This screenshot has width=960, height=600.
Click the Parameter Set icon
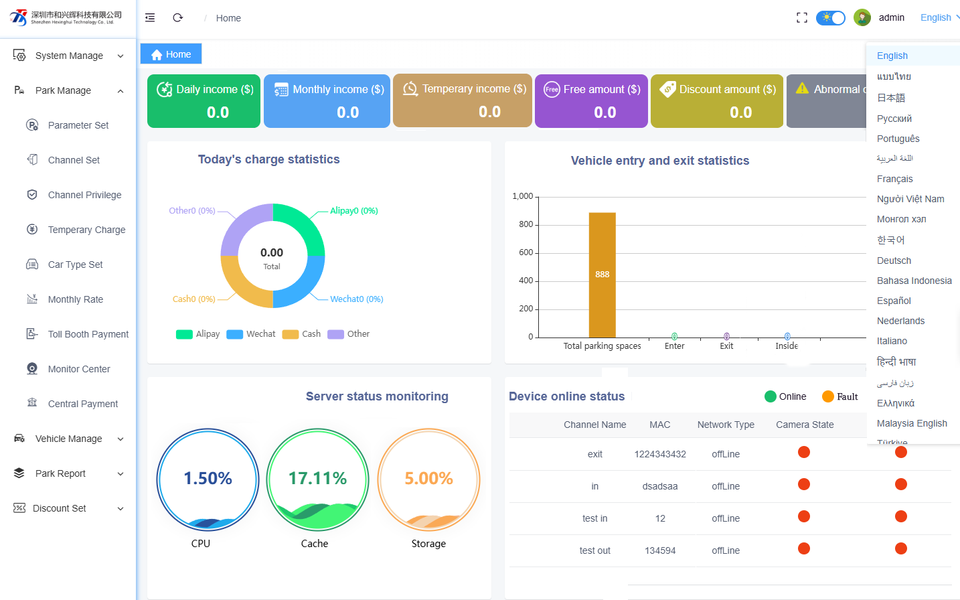tap(32, 125)
